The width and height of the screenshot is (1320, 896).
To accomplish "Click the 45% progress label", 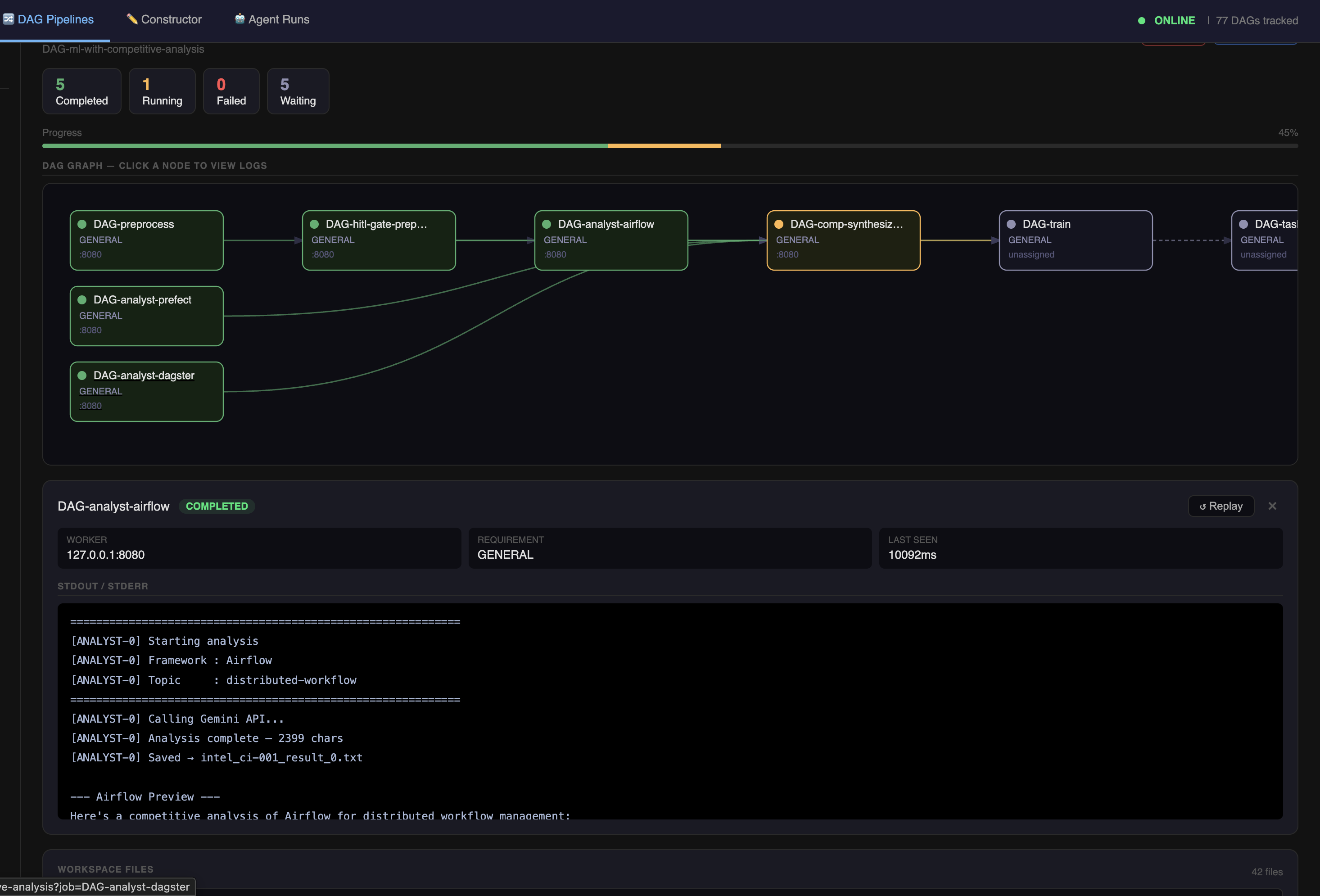I will tap(1288, 132).
